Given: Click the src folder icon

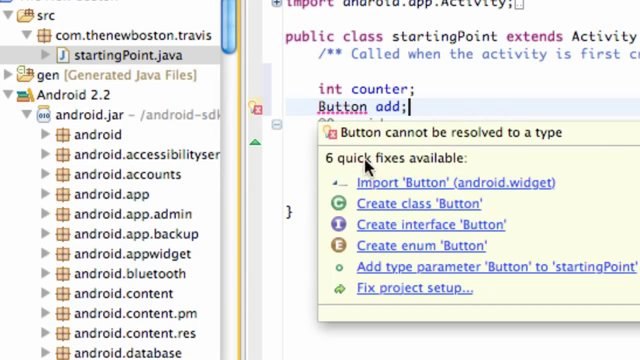Looking at the screenshot, I should 25,15.
